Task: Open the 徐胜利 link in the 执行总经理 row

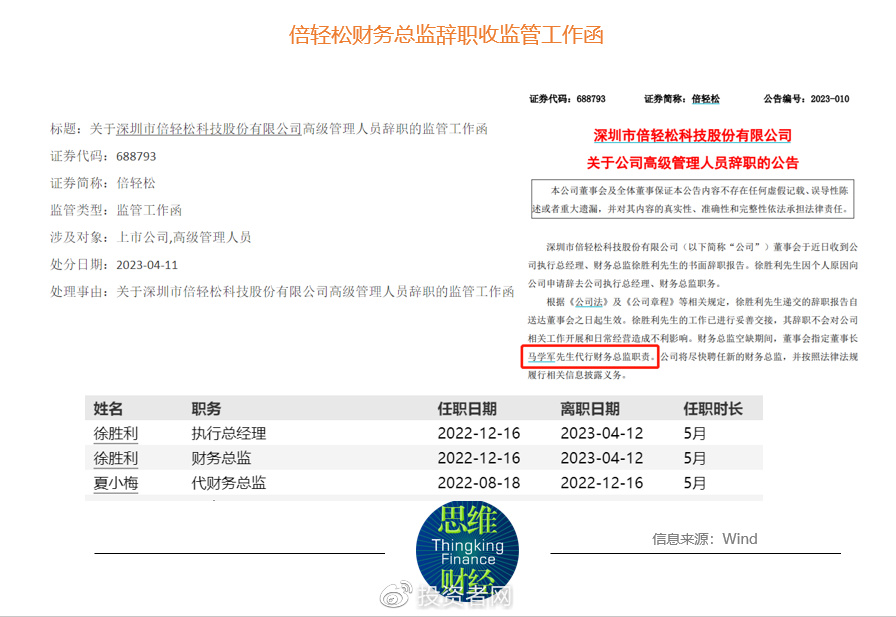Action: (116, 434)
